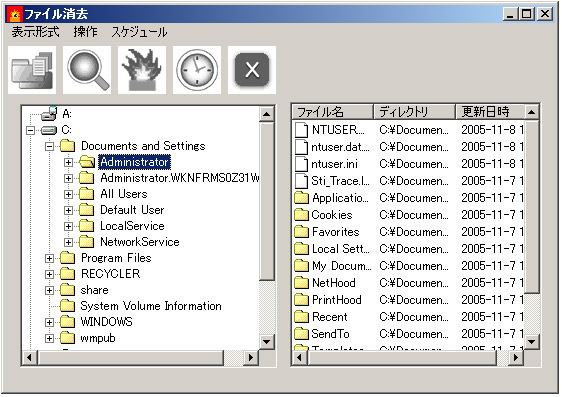Expand the Default User folder node

pyautogui.click(x=68, y=210)
